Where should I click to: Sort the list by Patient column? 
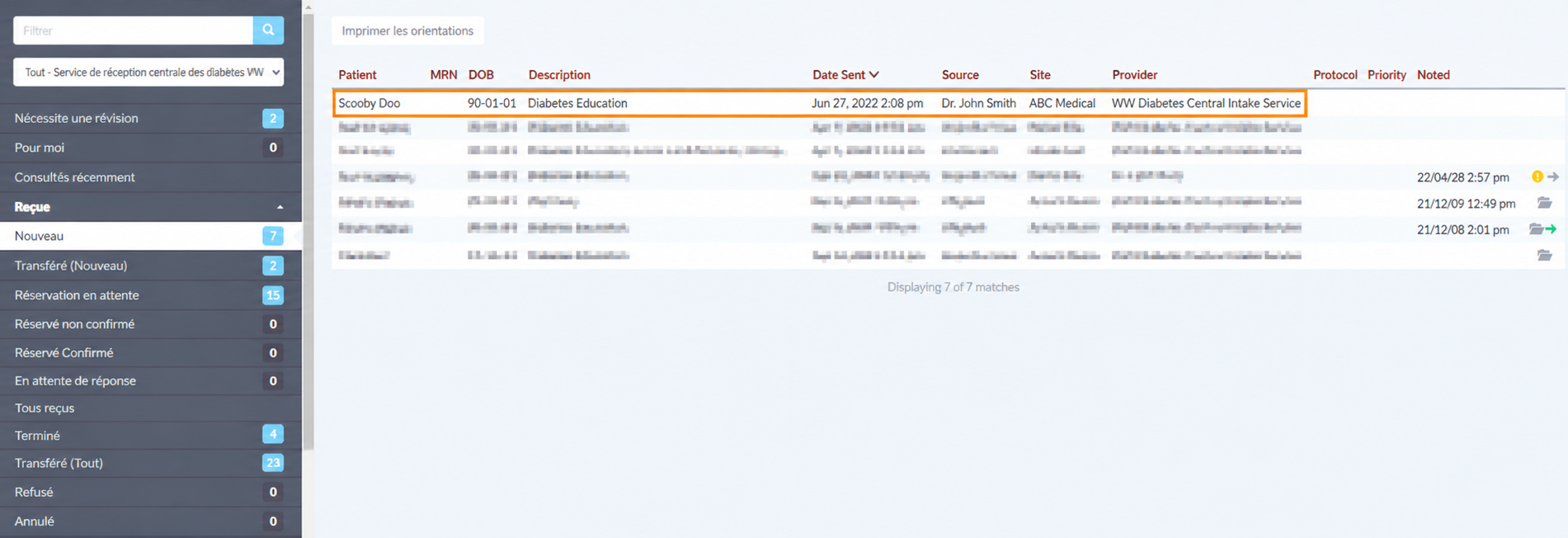[x=357, y=74]
